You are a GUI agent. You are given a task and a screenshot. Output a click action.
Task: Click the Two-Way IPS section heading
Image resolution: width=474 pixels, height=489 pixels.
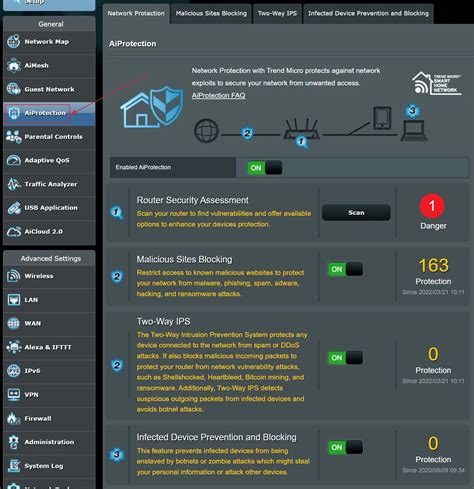click(163, 321)
